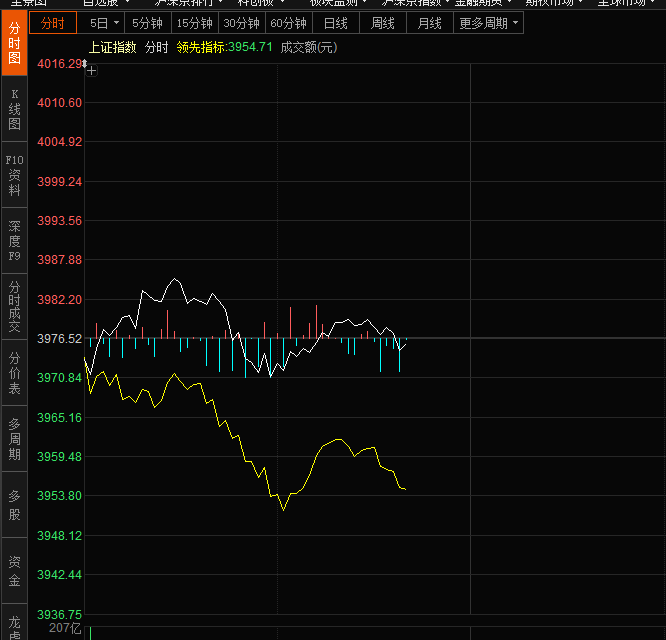Click the small plus icon at chart corner
666x640 pixels.
[91, 70]
